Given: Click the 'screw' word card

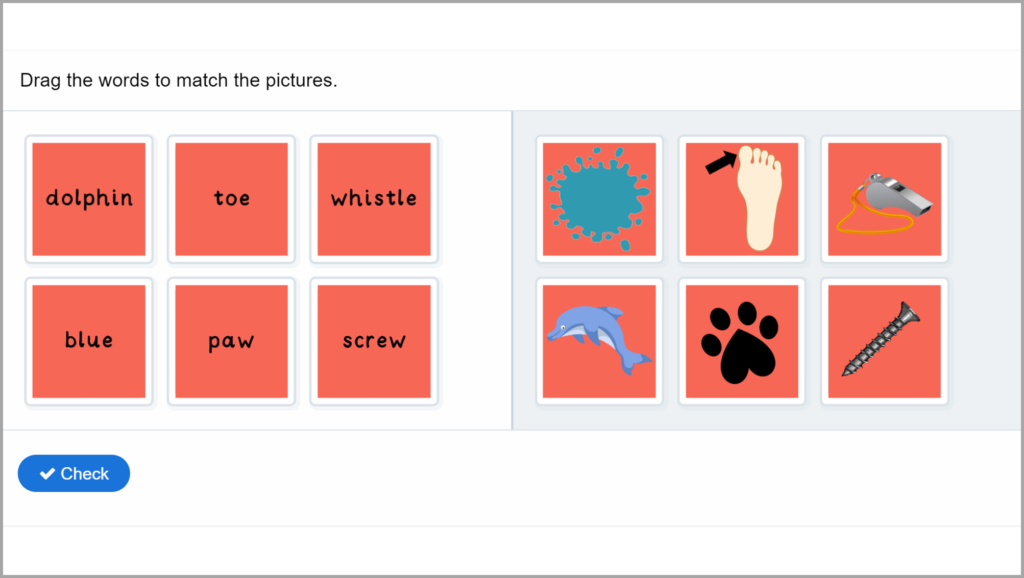Looking at the screenshot, I should tap(373, 341).
